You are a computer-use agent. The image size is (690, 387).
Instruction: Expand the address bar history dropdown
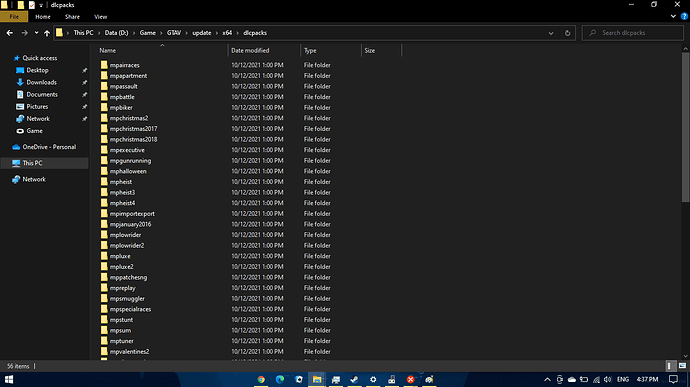coord(551,33)
